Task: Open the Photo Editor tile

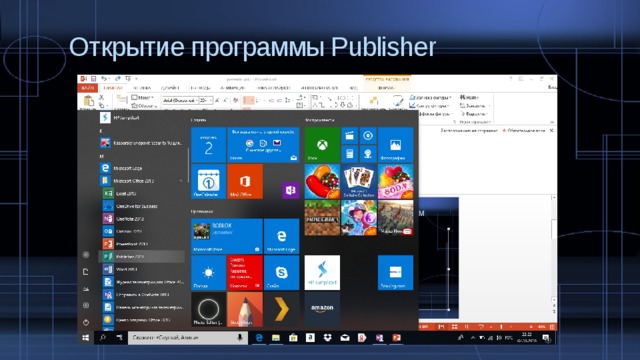Action: pyautogui.click(x=209, y=309)
